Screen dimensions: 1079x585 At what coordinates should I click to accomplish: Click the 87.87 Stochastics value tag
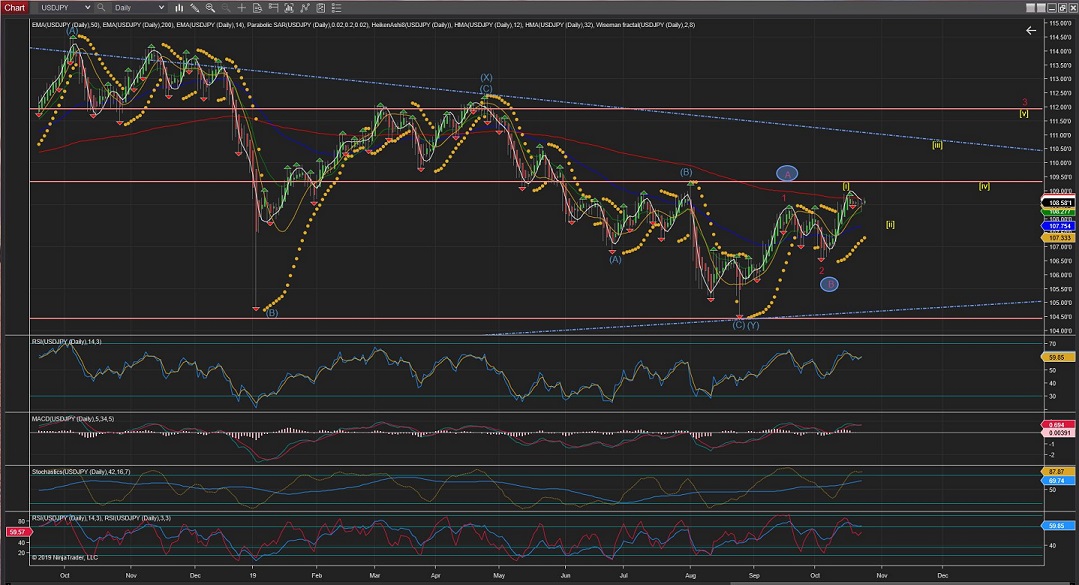[x=1056, y=471]
